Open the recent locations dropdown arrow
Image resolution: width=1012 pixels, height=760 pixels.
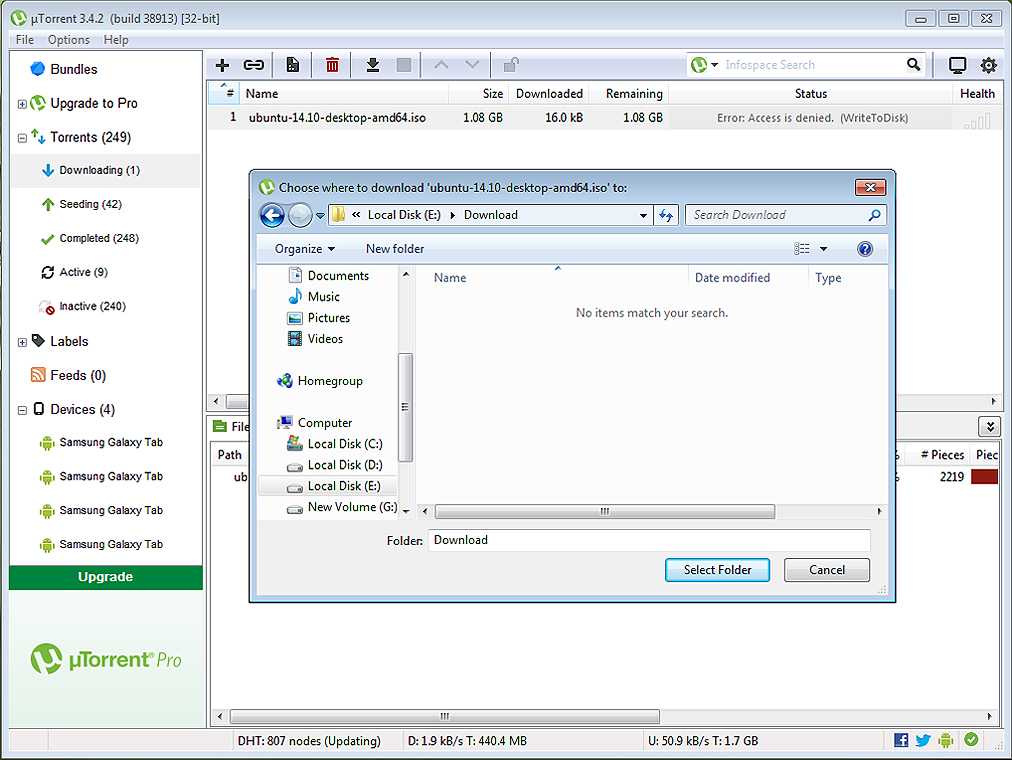click(x=320, y=216)
